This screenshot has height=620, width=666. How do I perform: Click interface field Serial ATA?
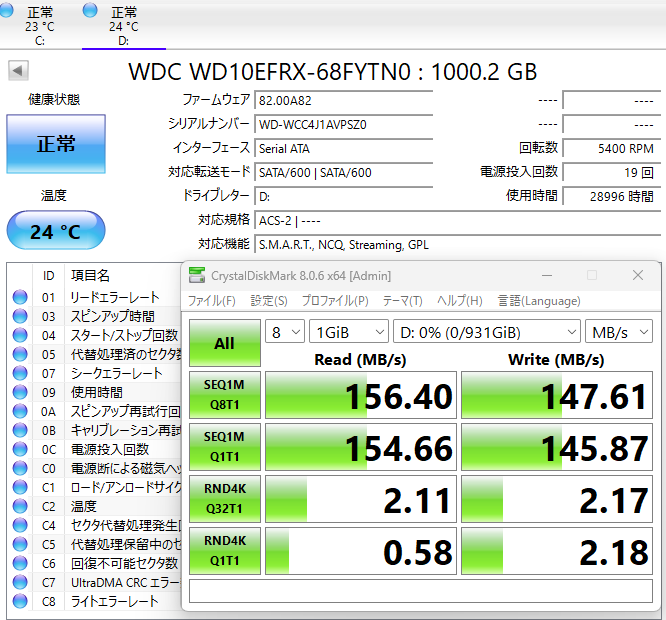click(x=344, y=148)
